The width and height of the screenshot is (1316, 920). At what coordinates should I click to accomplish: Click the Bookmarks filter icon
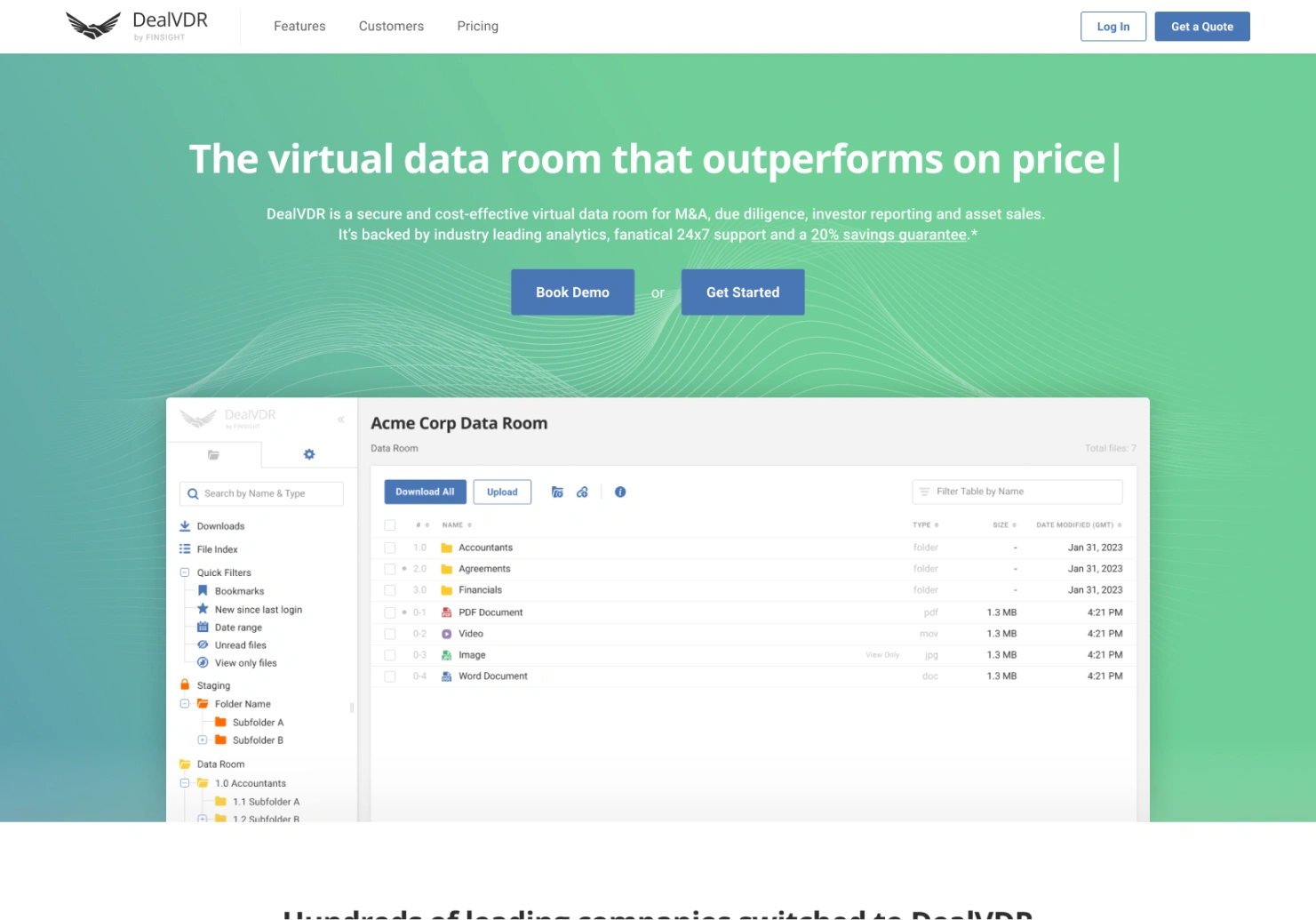coord(203,591)
